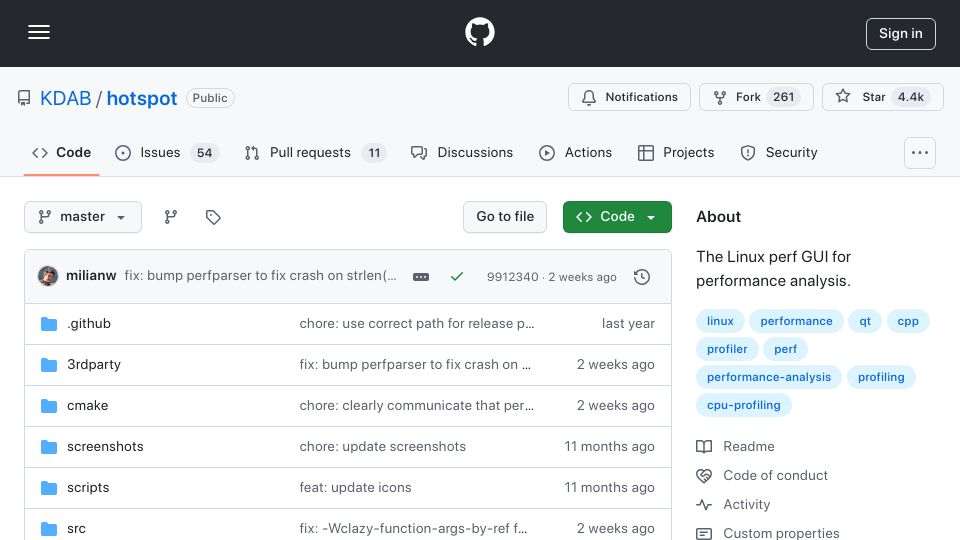Screen dimensions: 960x540
Task: Open 'fix: -Wclazy-function-args-by-ref' commit message
Action: [413, 528]
